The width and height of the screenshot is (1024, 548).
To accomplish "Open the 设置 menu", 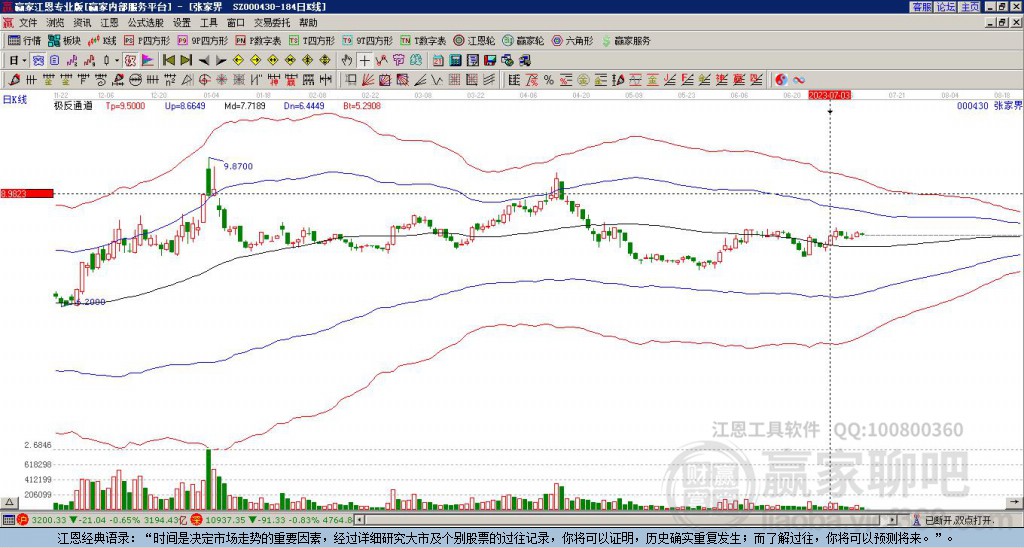I will coord(182,23).
